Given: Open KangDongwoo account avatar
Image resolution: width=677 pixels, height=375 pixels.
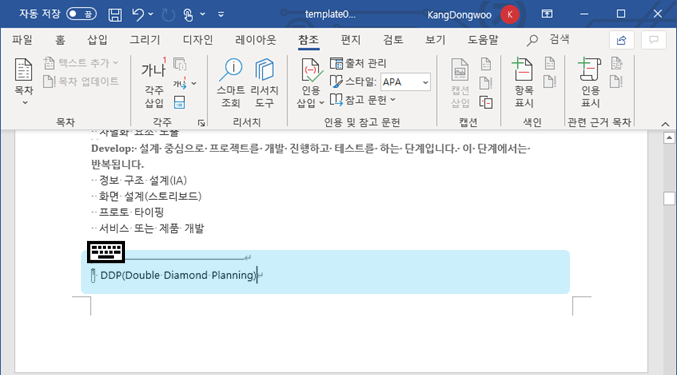Looking at the screenshot, I should pos(509,15).
